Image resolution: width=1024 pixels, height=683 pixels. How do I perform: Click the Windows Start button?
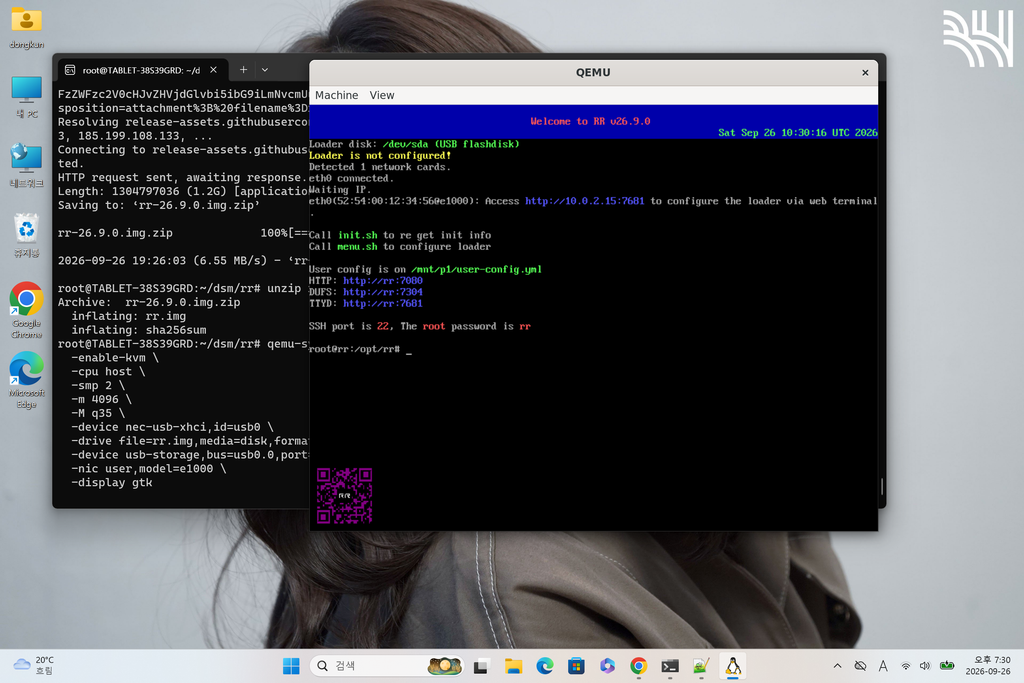point(291,665)
